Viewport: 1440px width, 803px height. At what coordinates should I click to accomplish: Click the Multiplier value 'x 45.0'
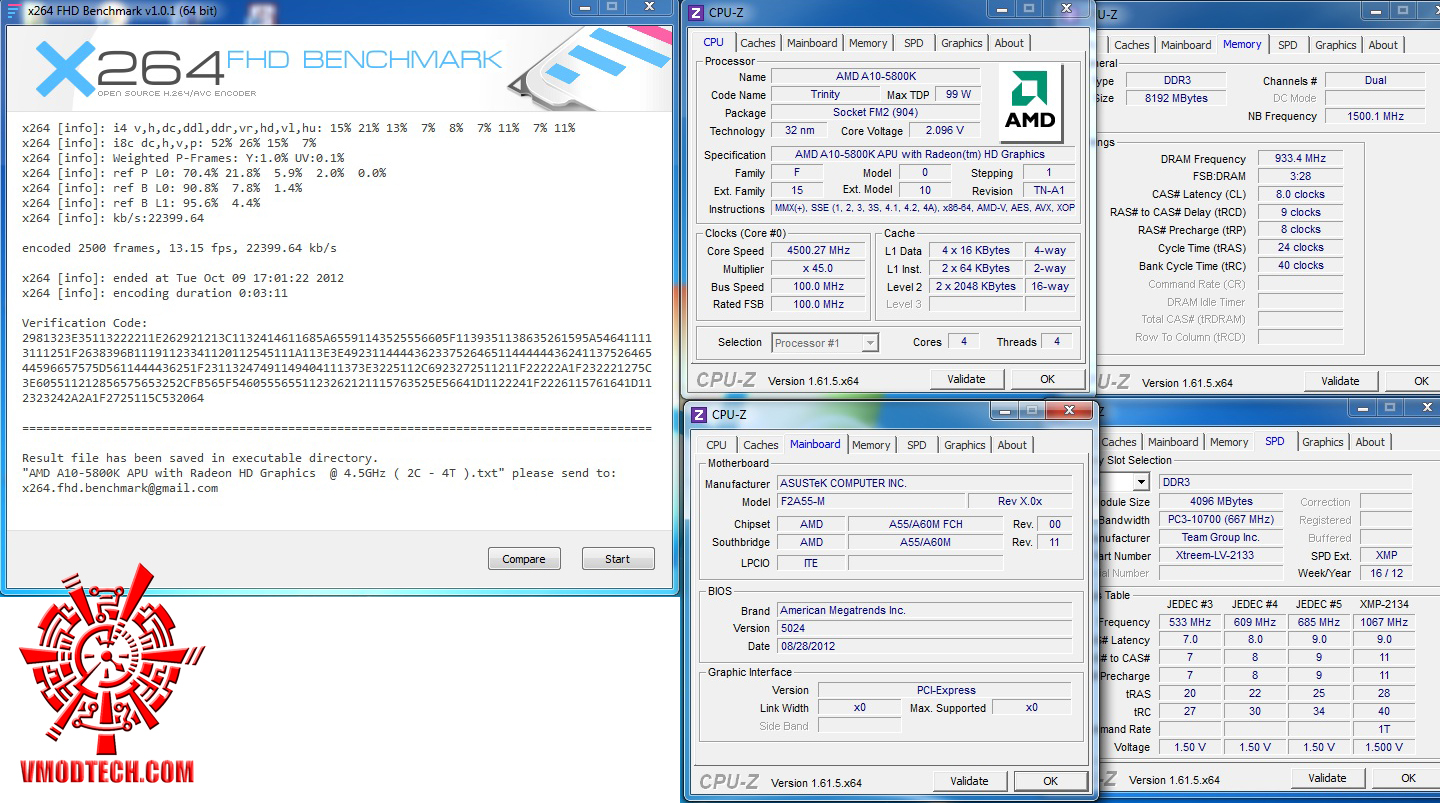[x=819, y=269]
